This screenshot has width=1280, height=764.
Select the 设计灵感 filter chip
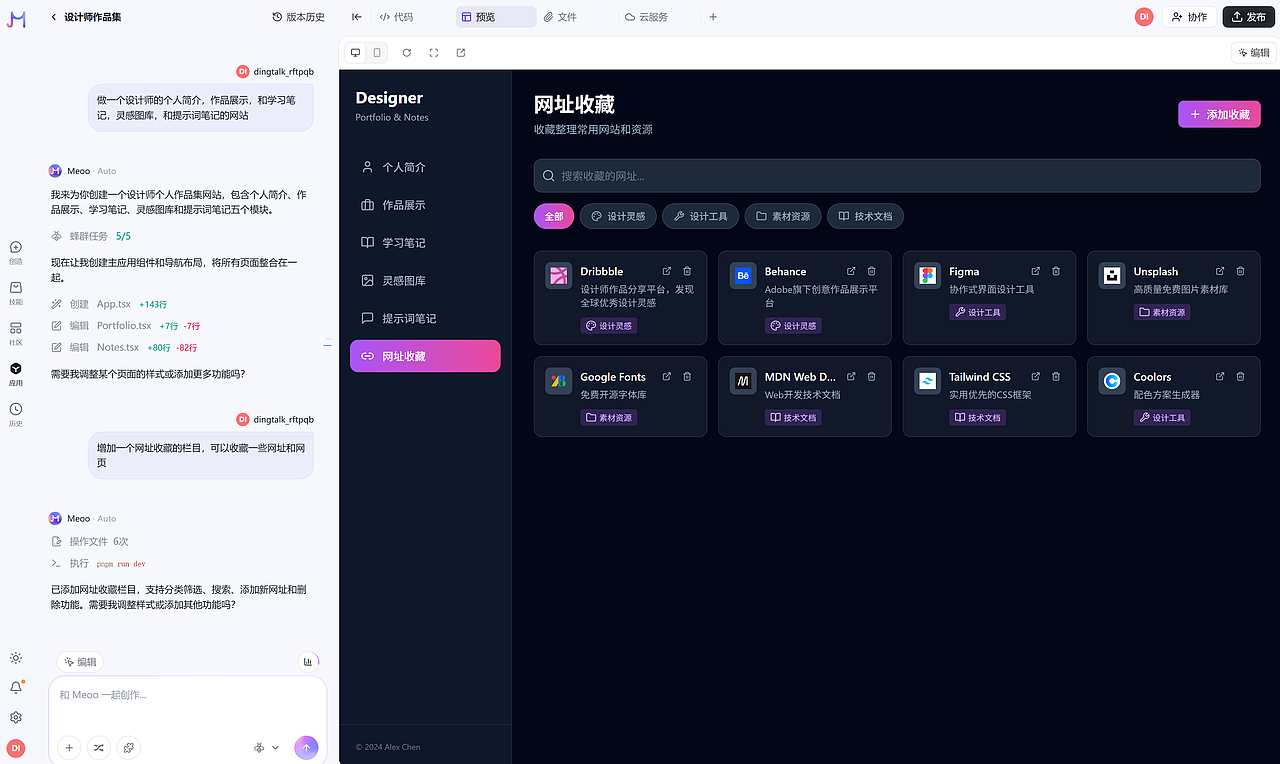pos(617,215)
